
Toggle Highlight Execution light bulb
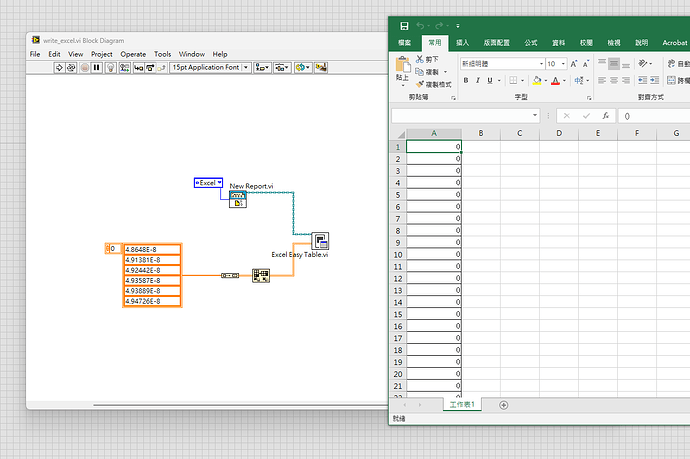click(x=111, y=67)
